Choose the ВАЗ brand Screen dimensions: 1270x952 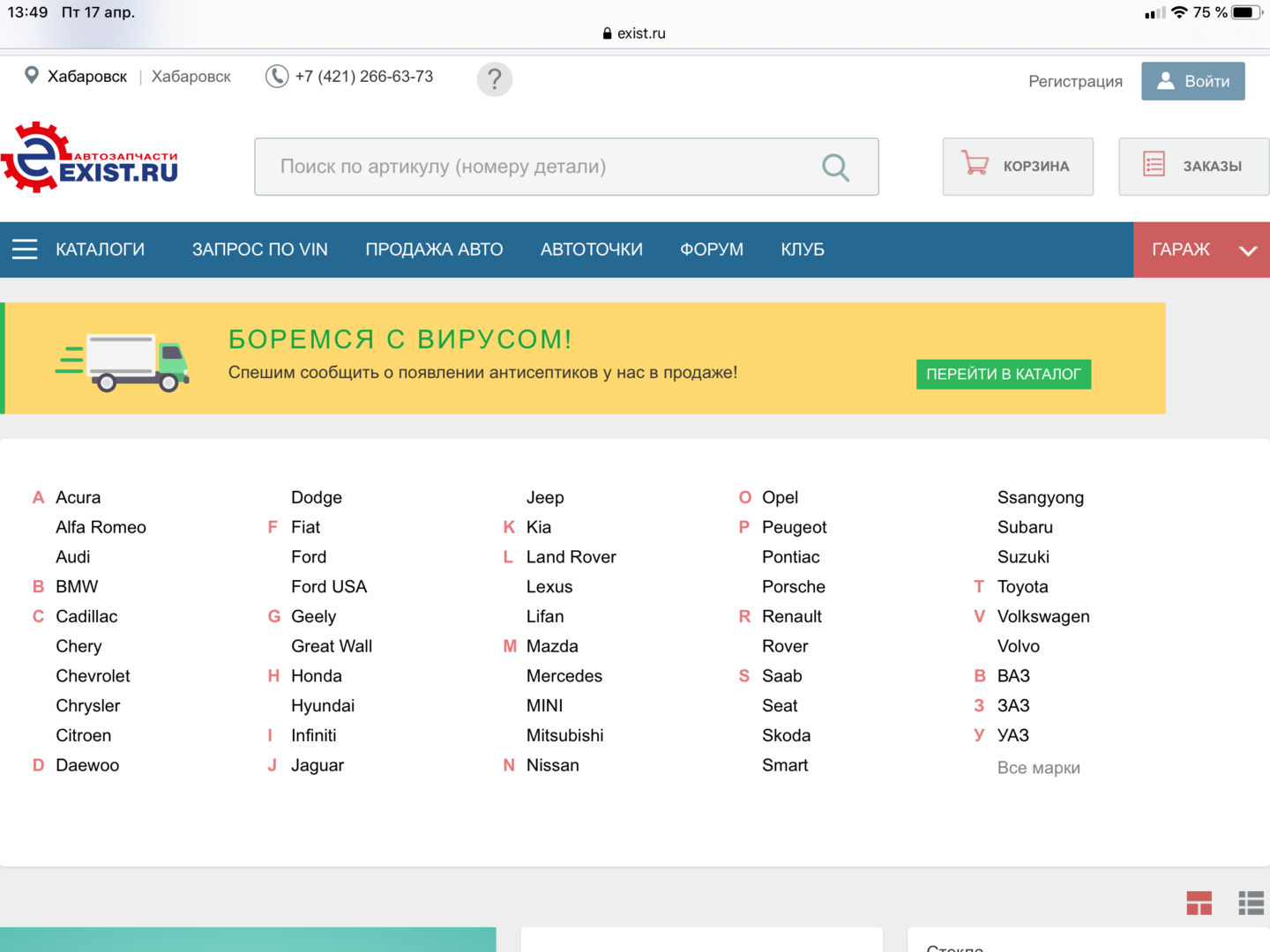tap(1013, 676)
